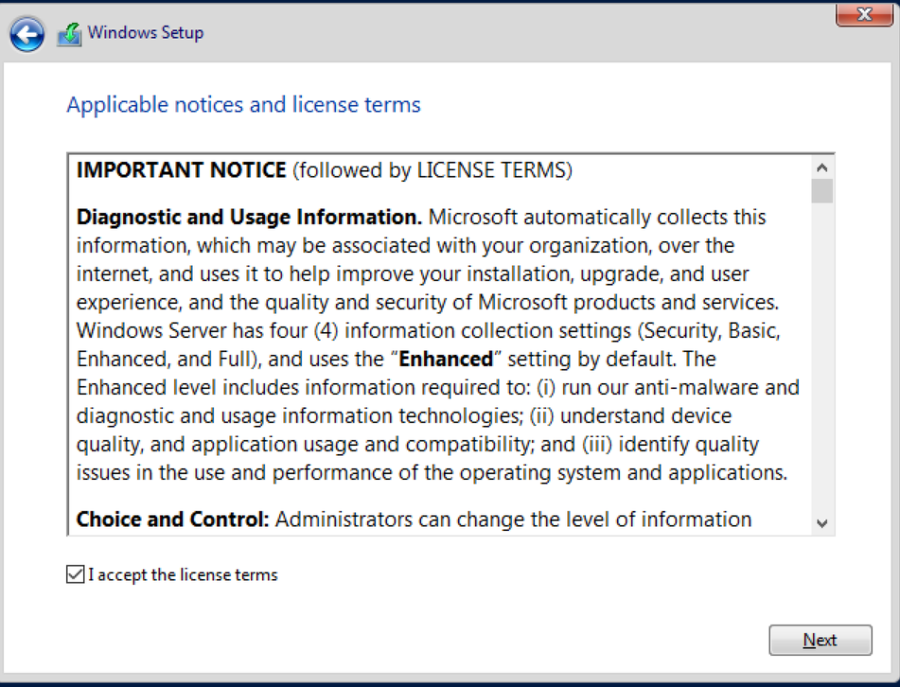
Task: Click the Diagnostic and Usage Information heading
Action: [249, 217]
